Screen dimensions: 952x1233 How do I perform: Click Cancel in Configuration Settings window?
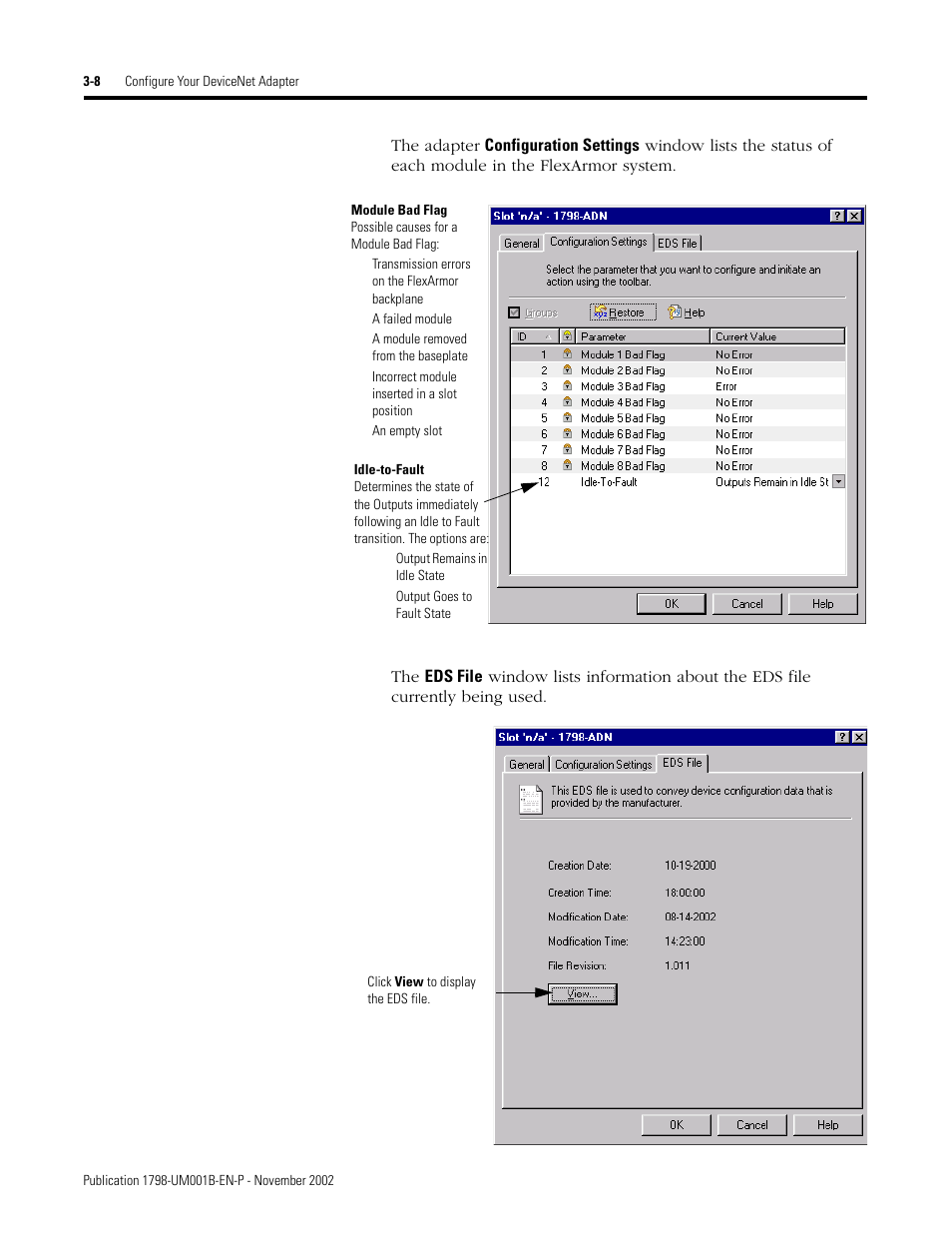[747, 604]
